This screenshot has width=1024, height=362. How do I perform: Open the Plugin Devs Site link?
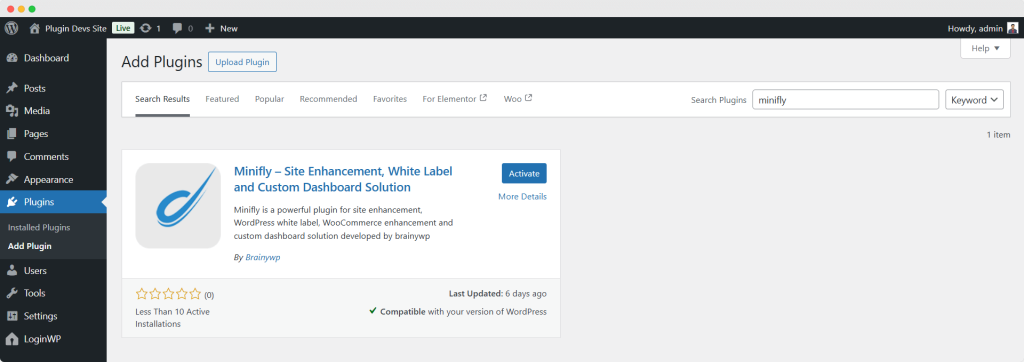pyautogui.click(x=76, y=28)
